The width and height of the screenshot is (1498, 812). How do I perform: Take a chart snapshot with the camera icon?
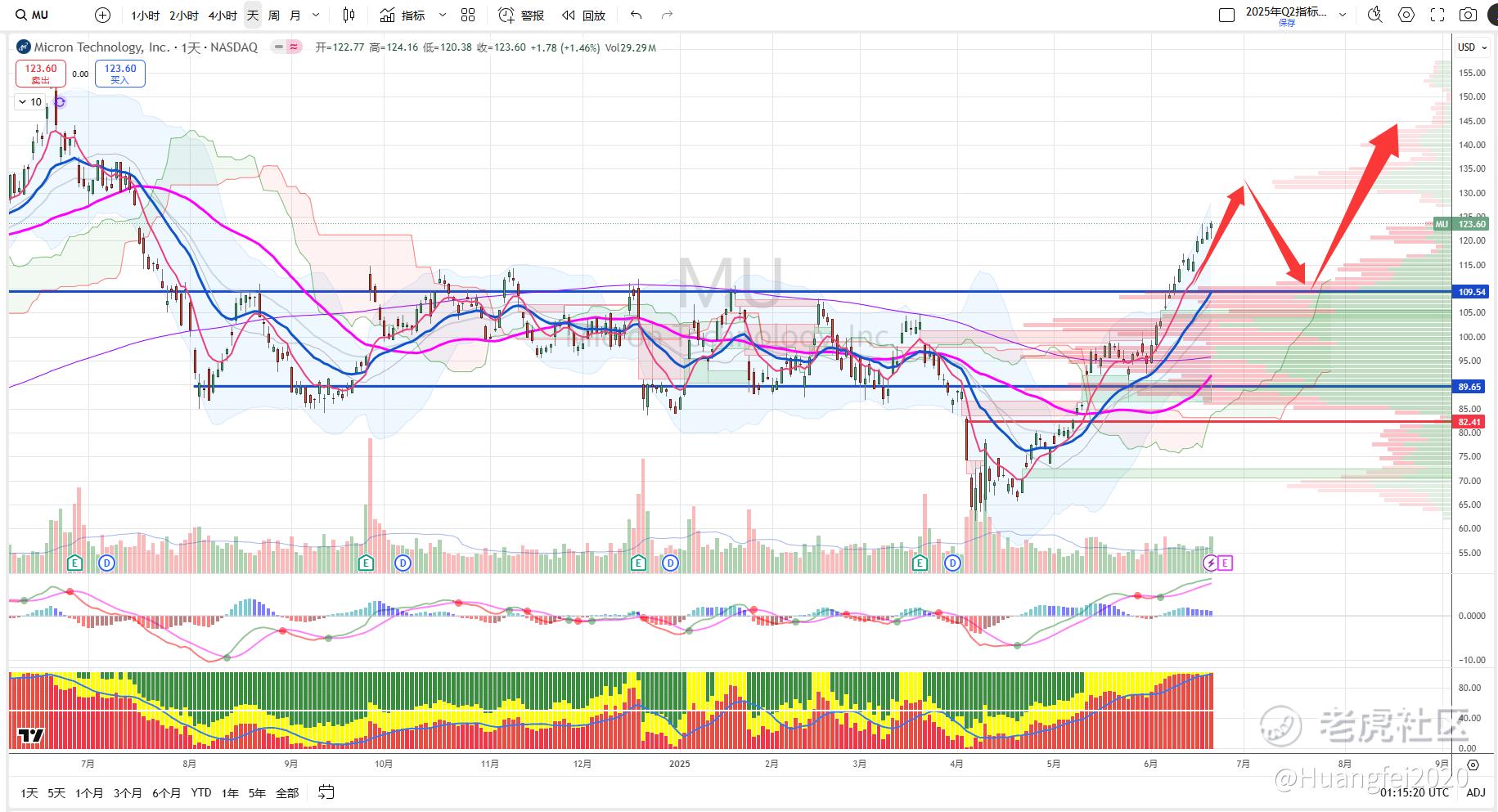coord(1469,15)
